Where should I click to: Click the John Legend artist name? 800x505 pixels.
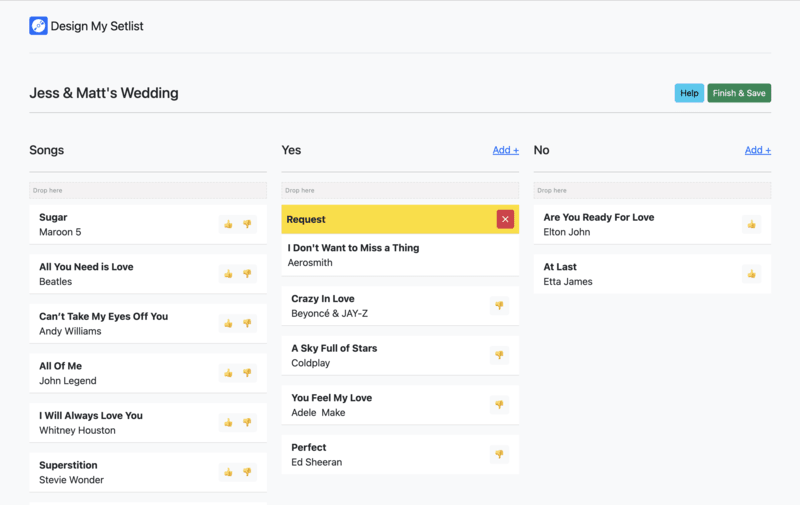[x=68, y=381]
